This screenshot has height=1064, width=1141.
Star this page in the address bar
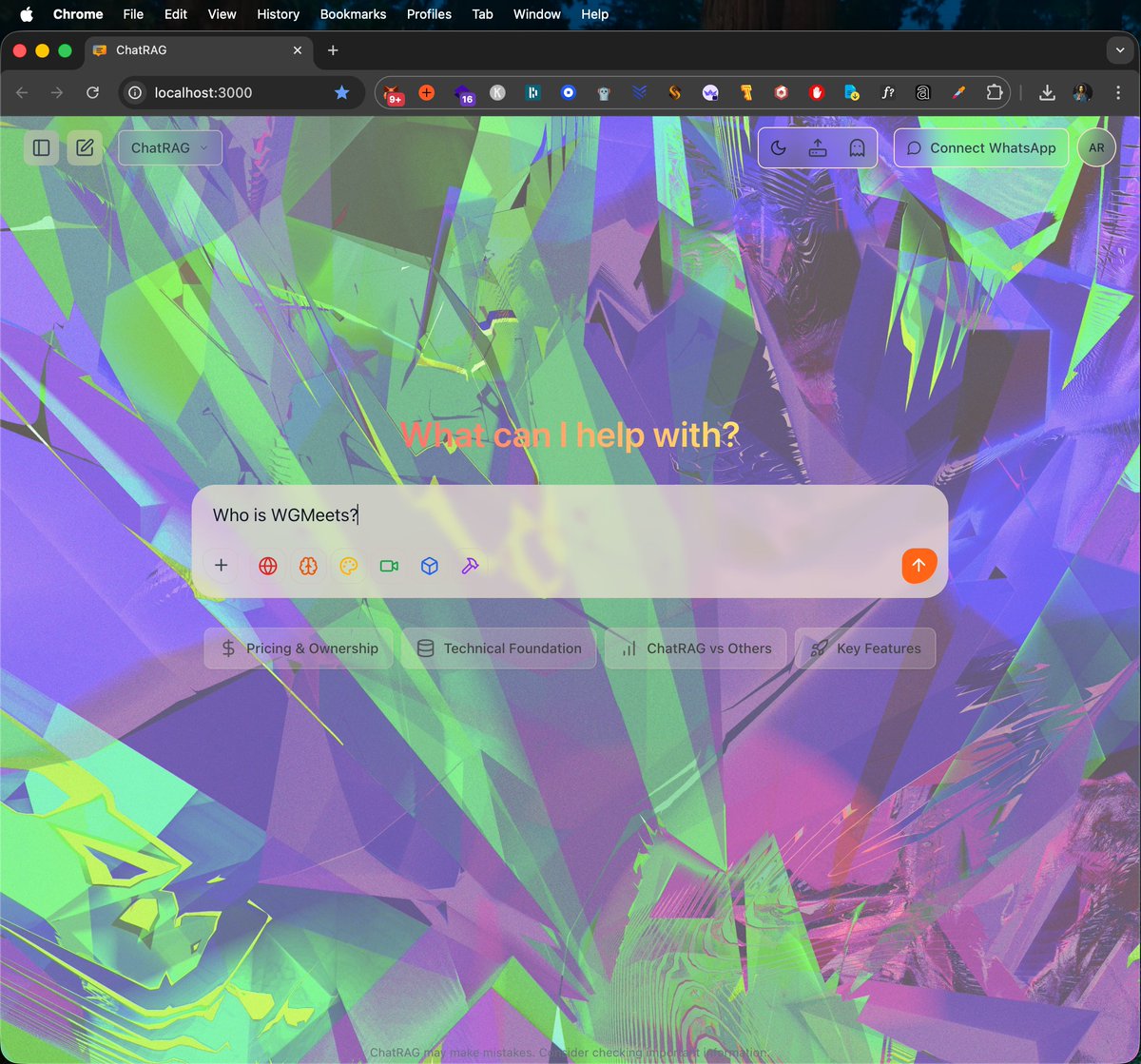coord(341,92)
